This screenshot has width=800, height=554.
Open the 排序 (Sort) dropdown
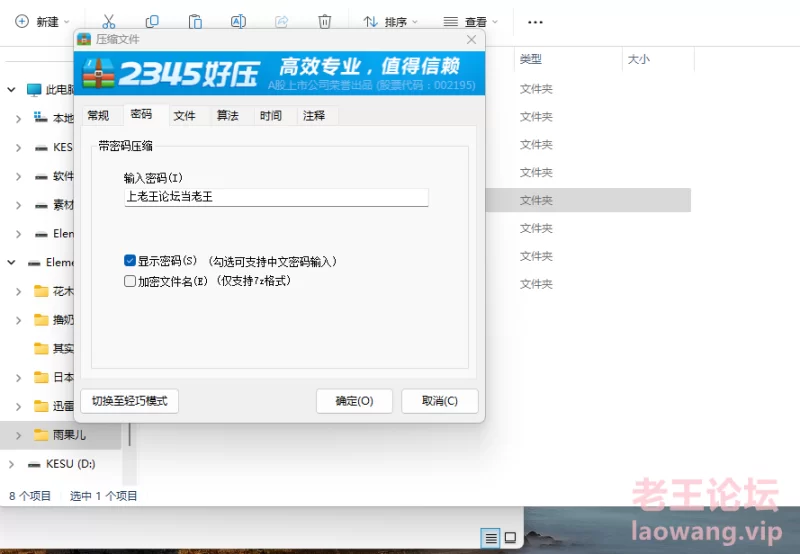click(x=390, y=21)
